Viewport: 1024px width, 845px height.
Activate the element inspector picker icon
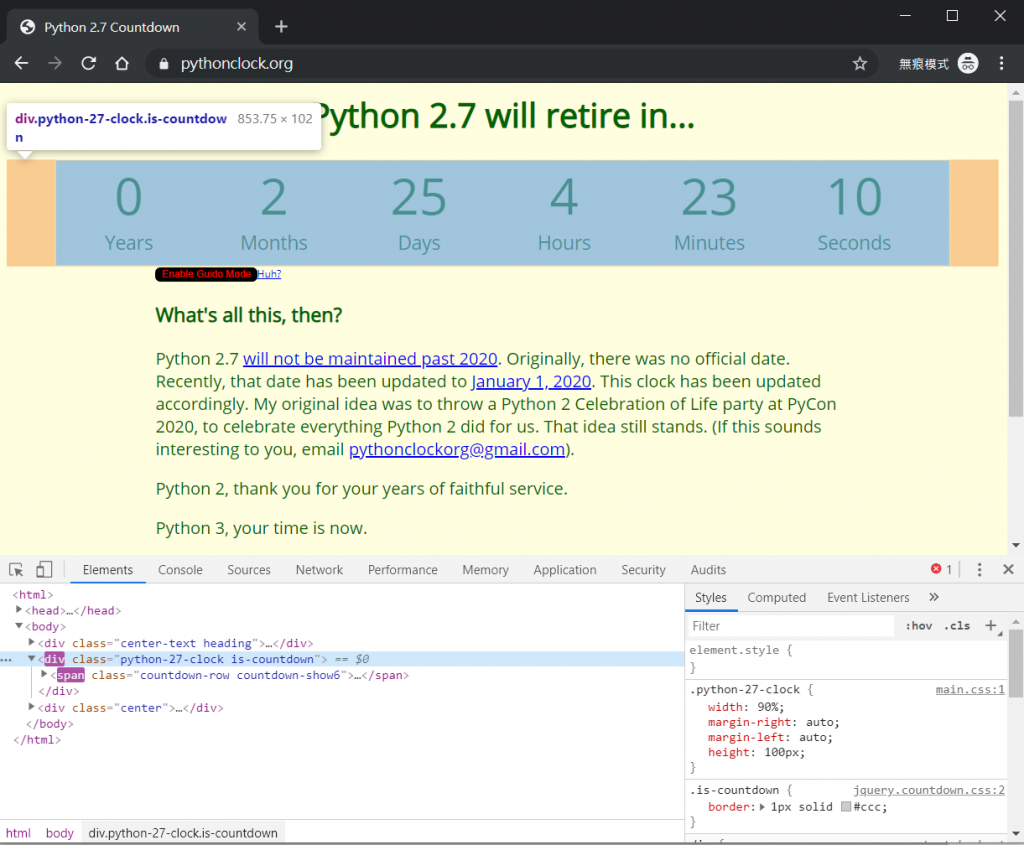click(x=16, y=569)
